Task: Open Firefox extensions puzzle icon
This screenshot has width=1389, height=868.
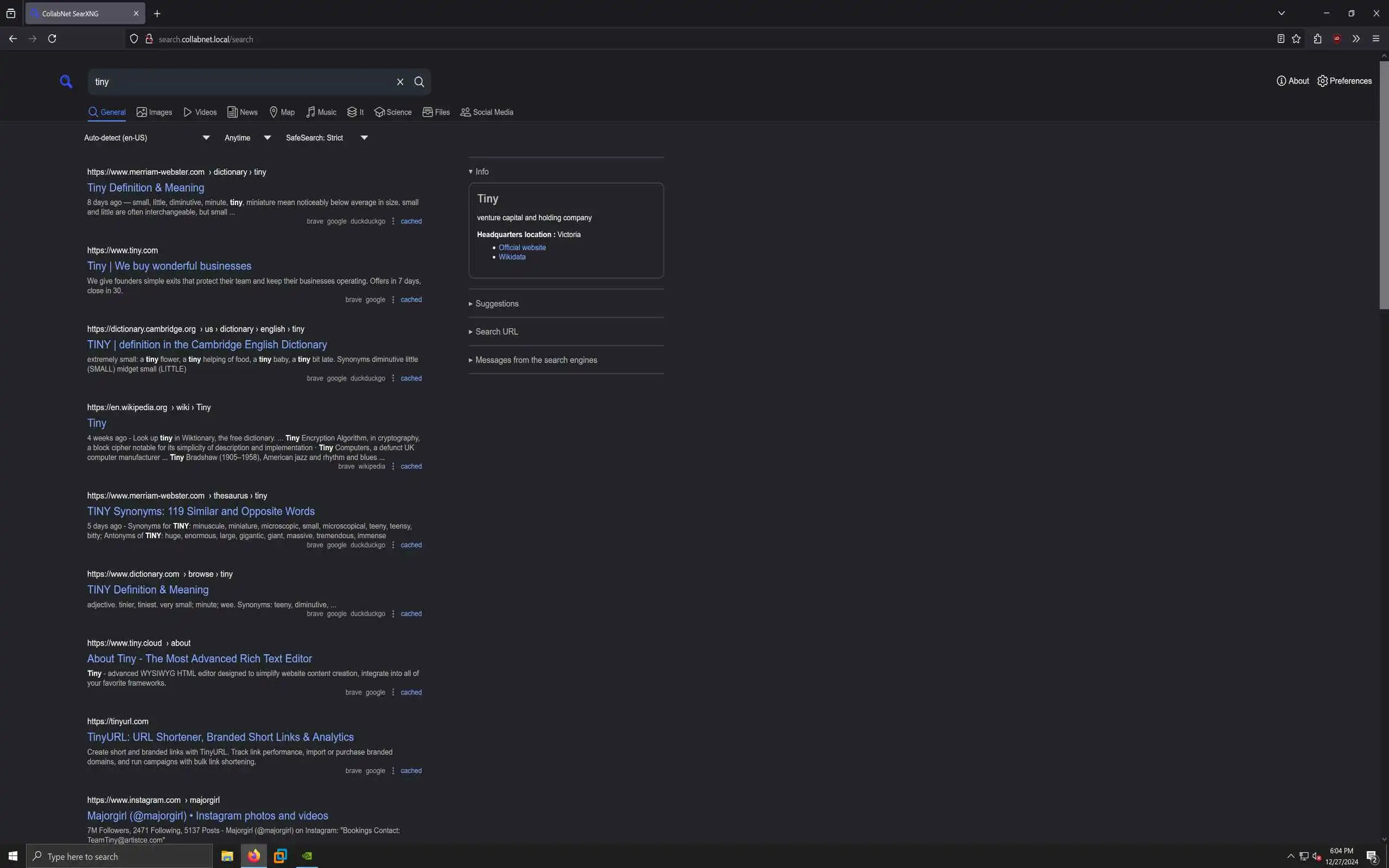Action: pos(1317,39)
